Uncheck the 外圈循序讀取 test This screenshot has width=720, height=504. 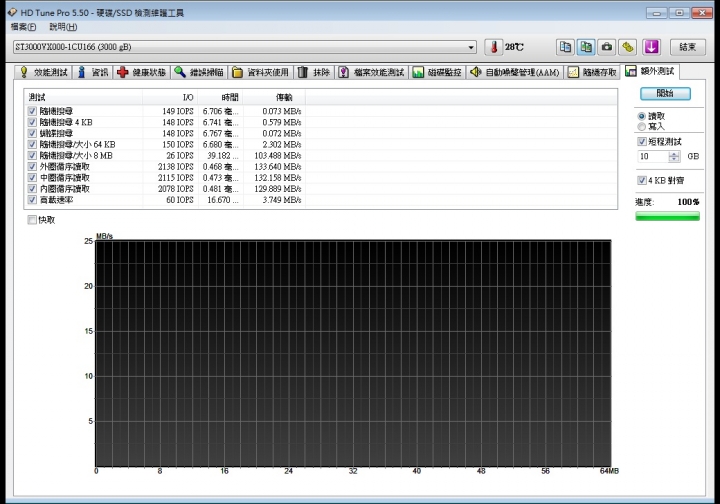tap(32, 167)
